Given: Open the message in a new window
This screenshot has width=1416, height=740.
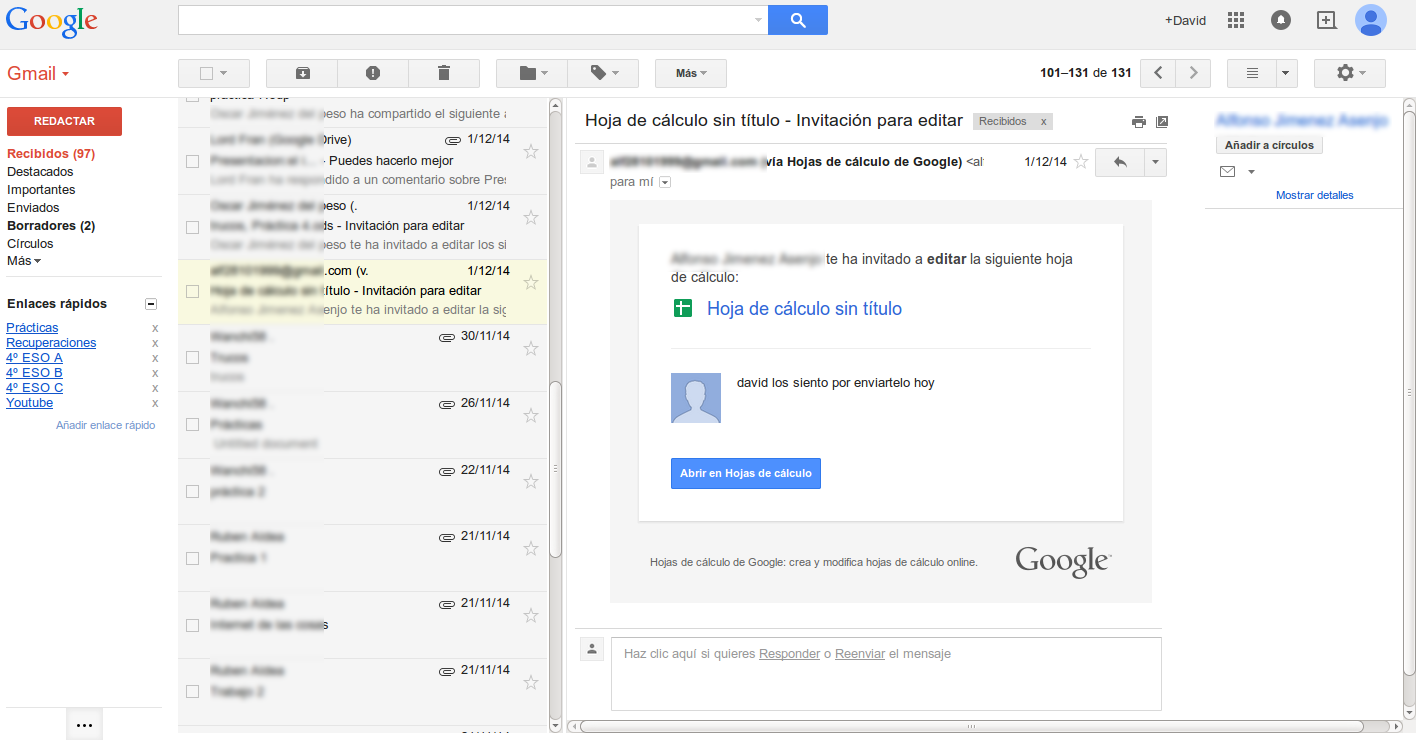Looking at the screenshot, I should click(x=1161, y=122).
